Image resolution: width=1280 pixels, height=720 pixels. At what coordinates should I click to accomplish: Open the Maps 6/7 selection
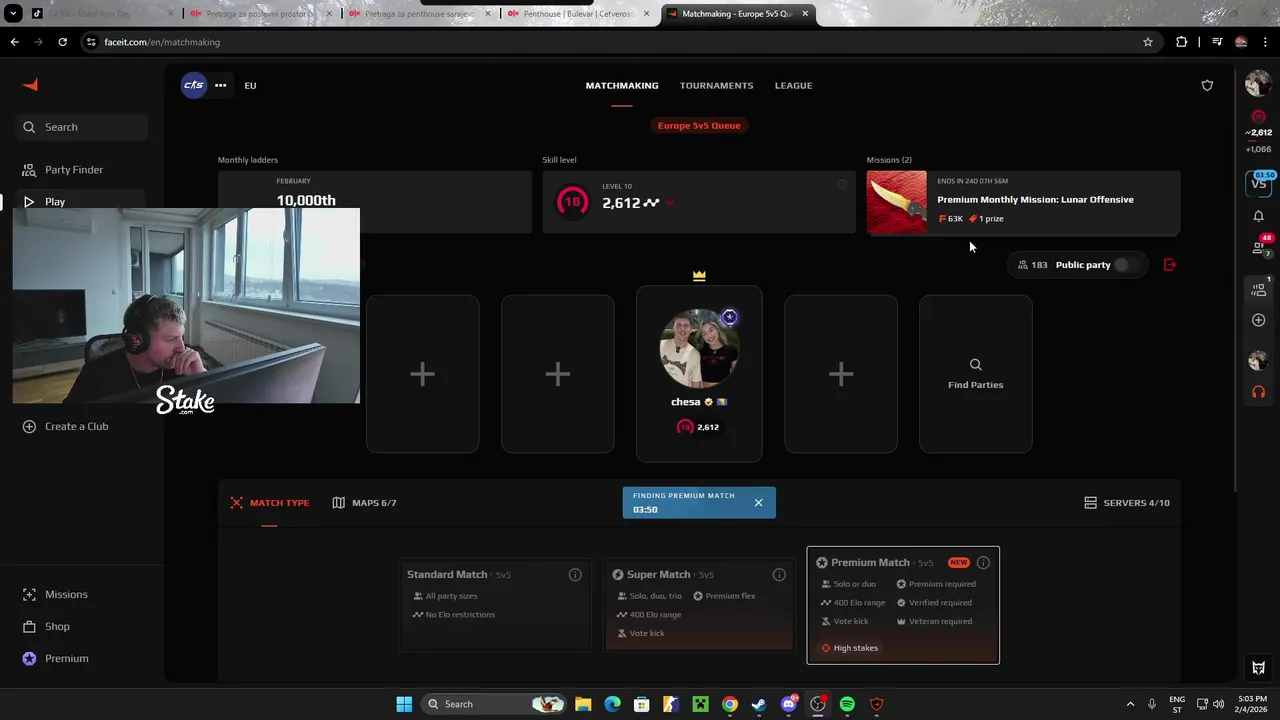[364, 503]
